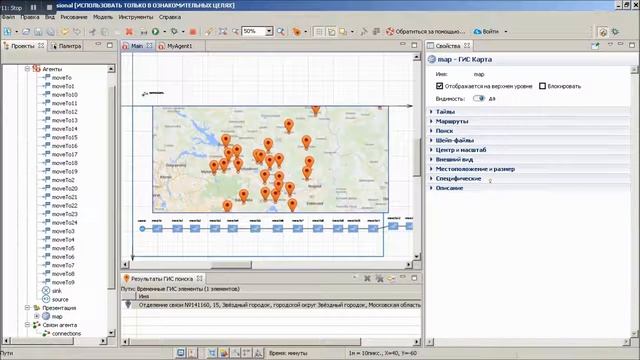Image resolution: width=640 pixels, height=360 pixels.
Task: Open the 50% zoom level dropdown
Action: (x=269, y=31)
